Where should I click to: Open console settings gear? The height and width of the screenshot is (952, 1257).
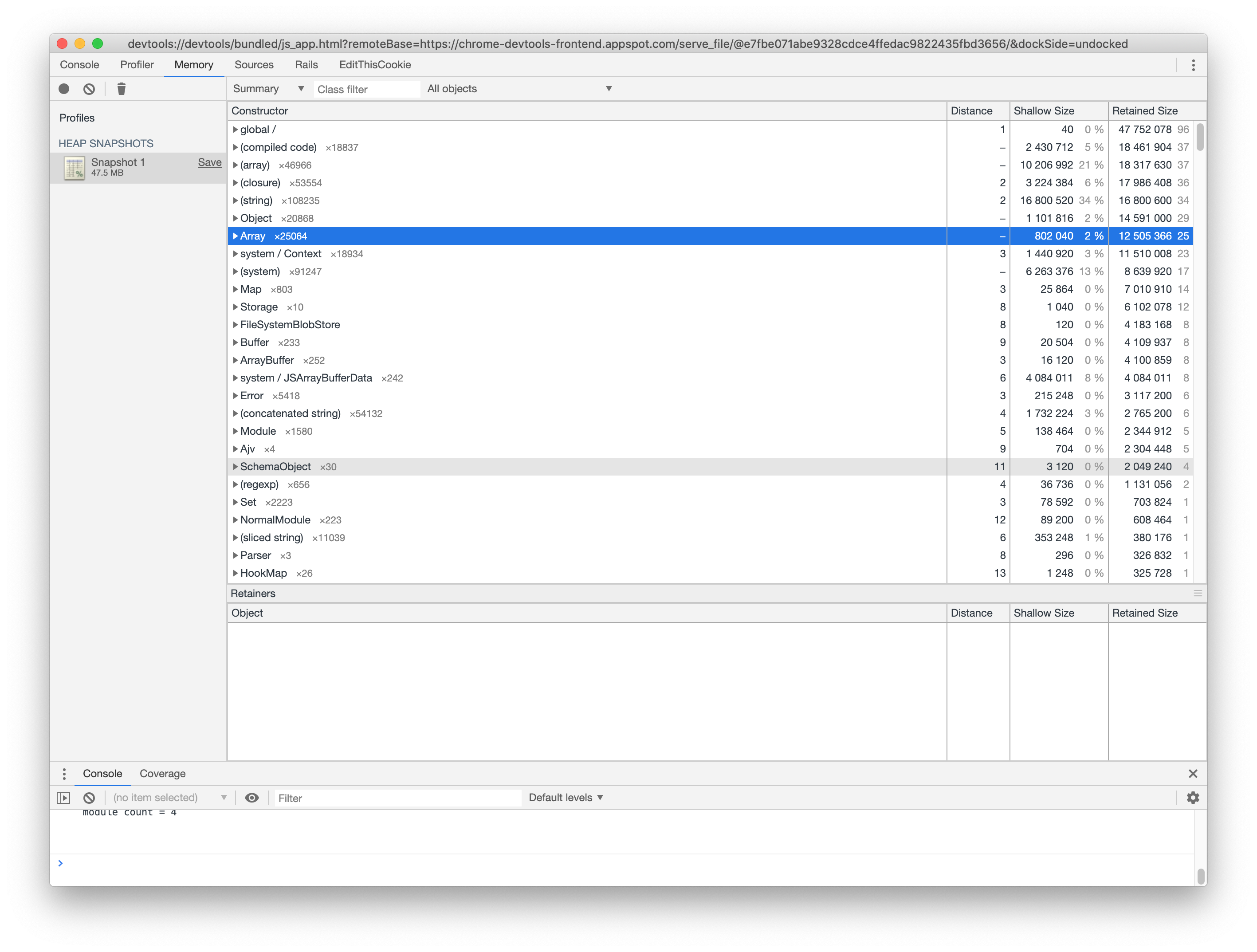pos(1193,798)
